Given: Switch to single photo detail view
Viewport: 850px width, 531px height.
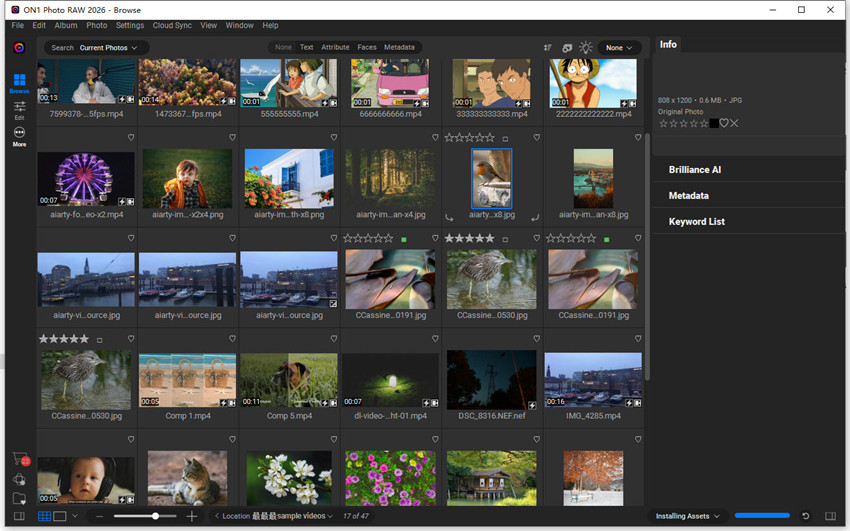Looking at the screenshot, I should (x=60, y=516).
